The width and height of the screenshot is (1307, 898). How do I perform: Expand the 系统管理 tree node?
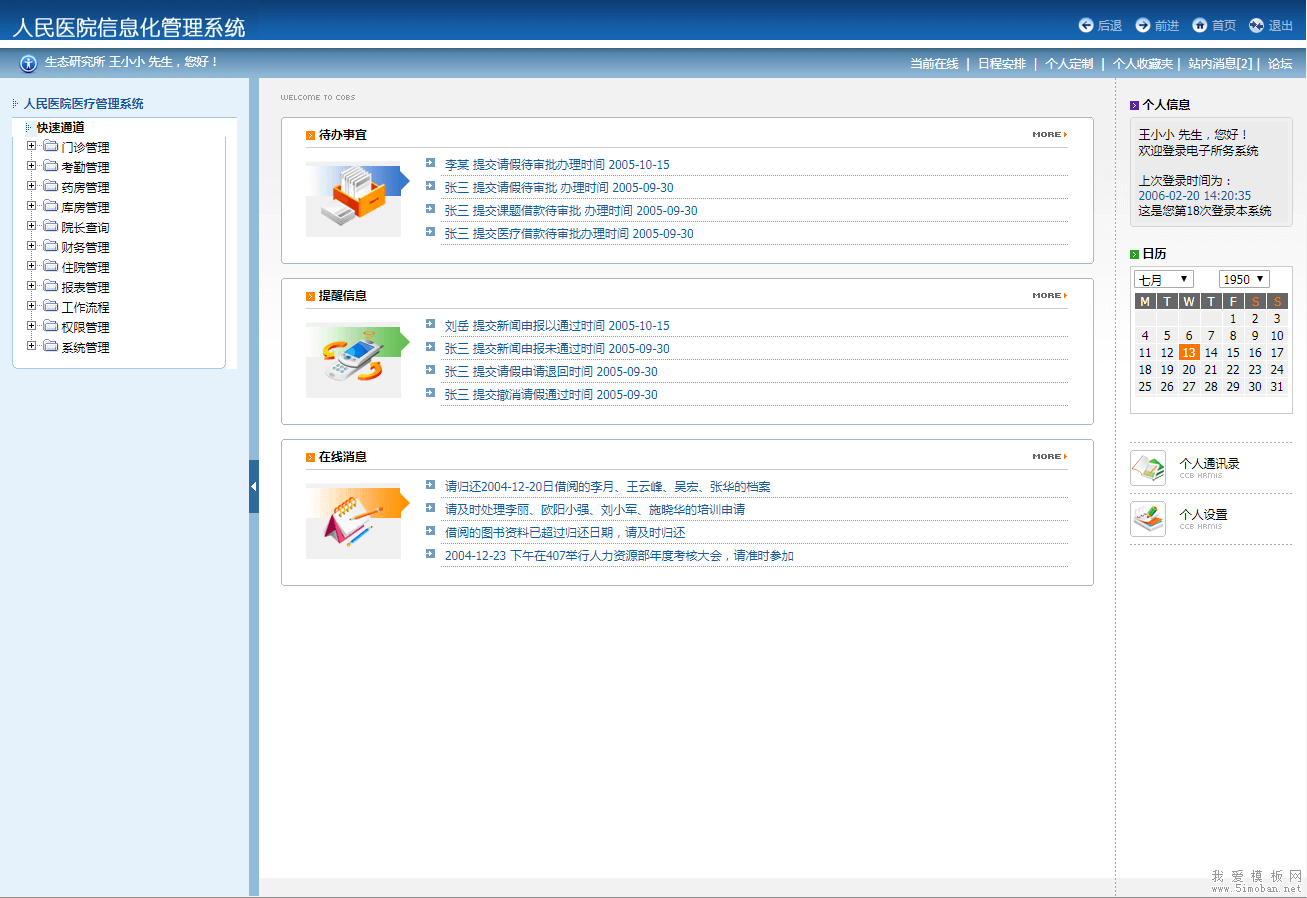point(32,346)
